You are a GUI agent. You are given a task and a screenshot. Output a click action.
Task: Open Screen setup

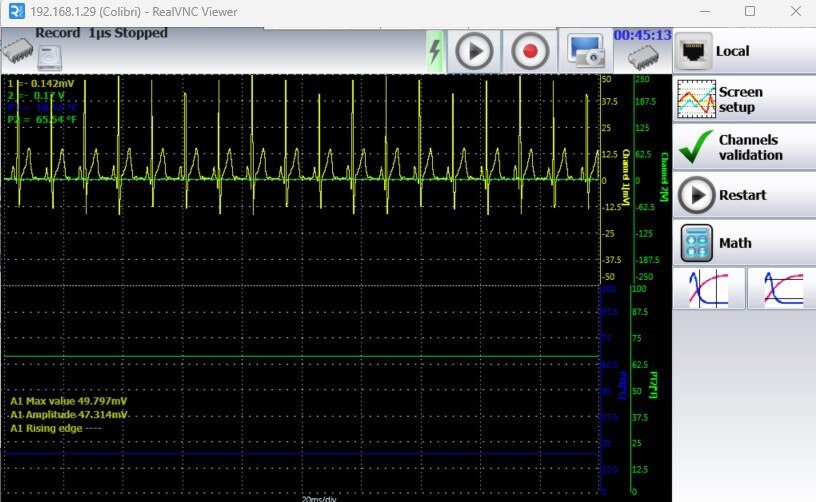tap(743, 99)
